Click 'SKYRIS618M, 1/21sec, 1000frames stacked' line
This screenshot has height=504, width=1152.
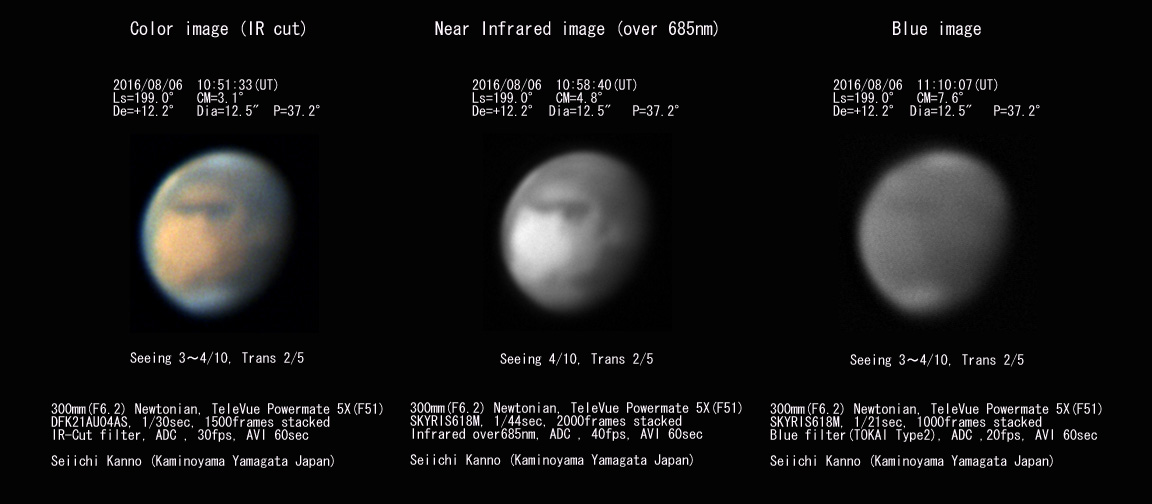pos(906,422)
